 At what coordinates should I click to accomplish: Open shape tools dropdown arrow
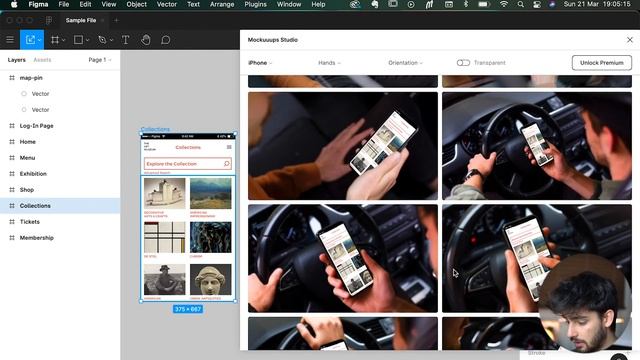(x=87, y=40)
